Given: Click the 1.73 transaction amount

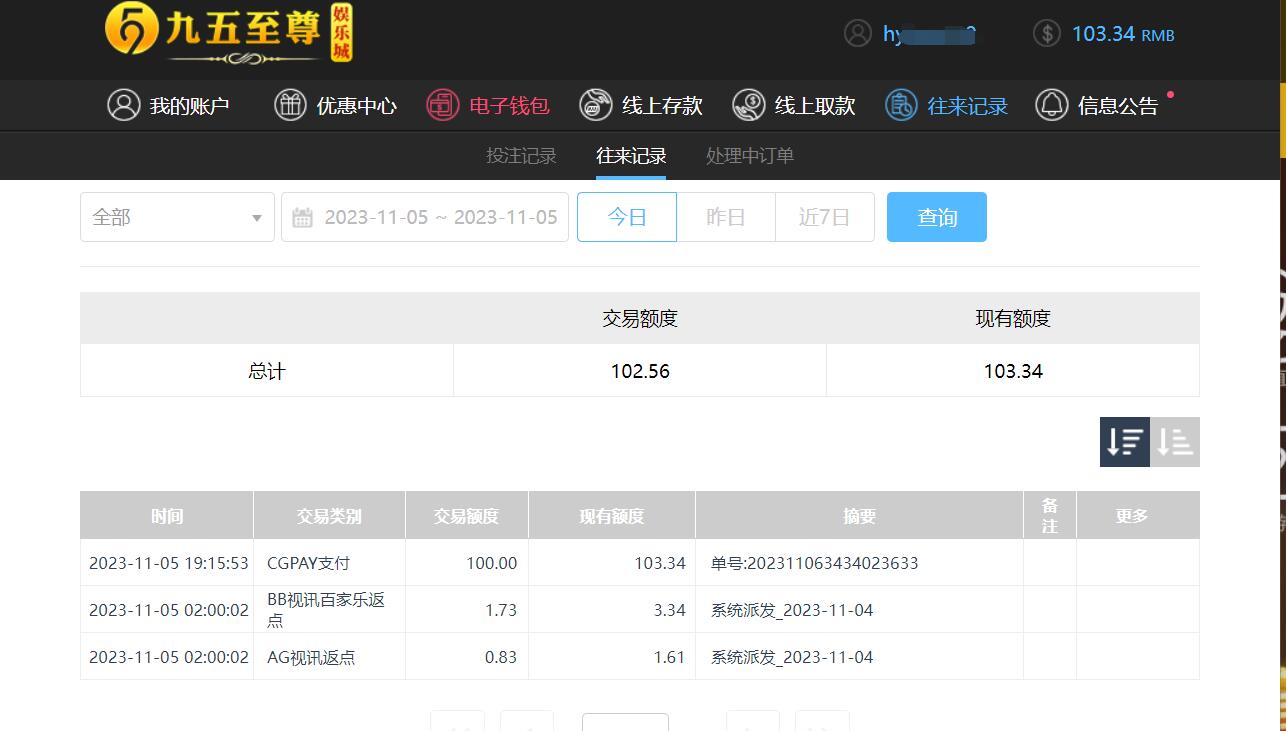Looking at the screenshot, I should tap(501, 610).
